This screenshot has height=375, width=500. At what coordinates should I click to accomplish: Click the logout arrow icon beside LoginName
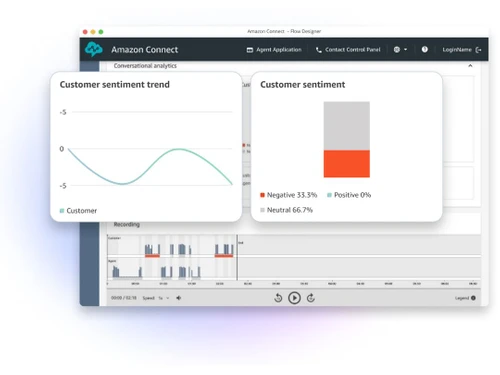click(x=479, y=50)
